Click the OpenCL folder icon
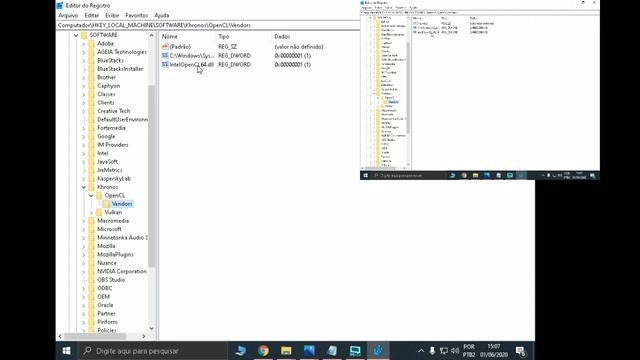 click(99, 196)
